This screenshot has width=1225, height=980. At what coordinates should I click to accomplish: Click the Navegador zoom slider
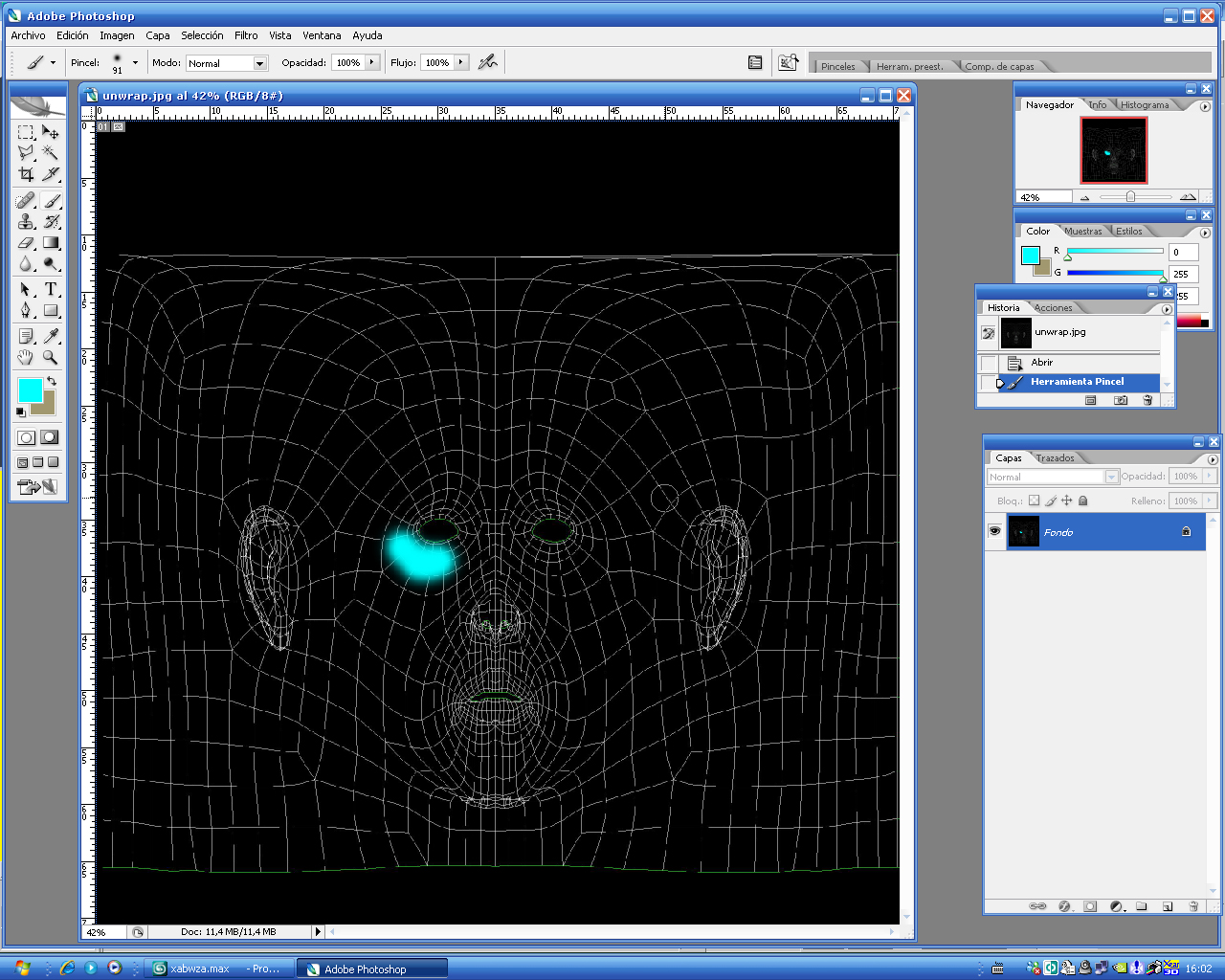(1130, 196)
